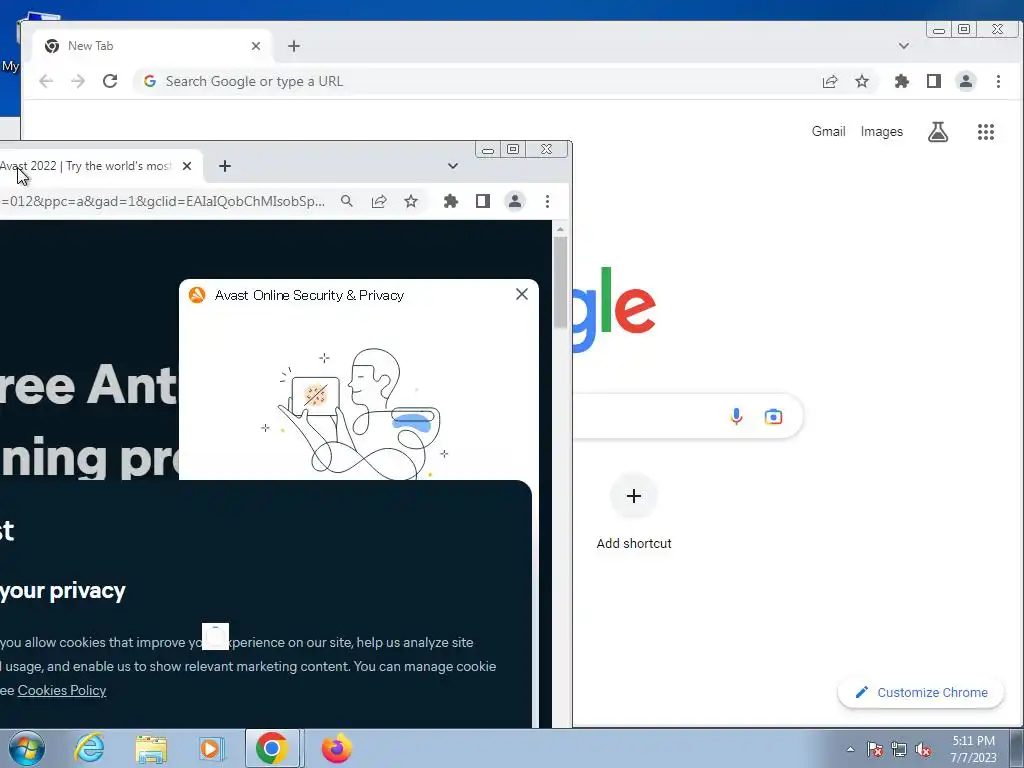Click the Avast logo in extension popup
1024x768 pixels.
(x=197, y=295)
